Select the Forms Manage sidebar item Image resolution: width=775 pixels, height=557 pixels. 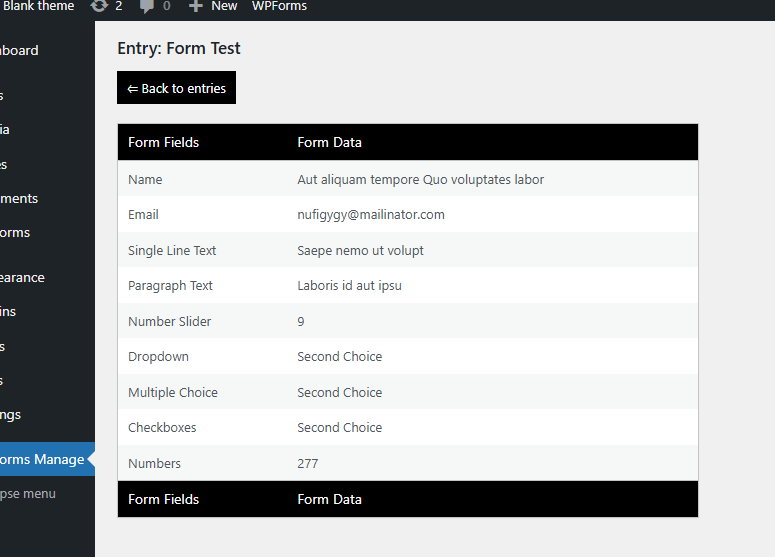pyautogui.click(x=44, y=459)
